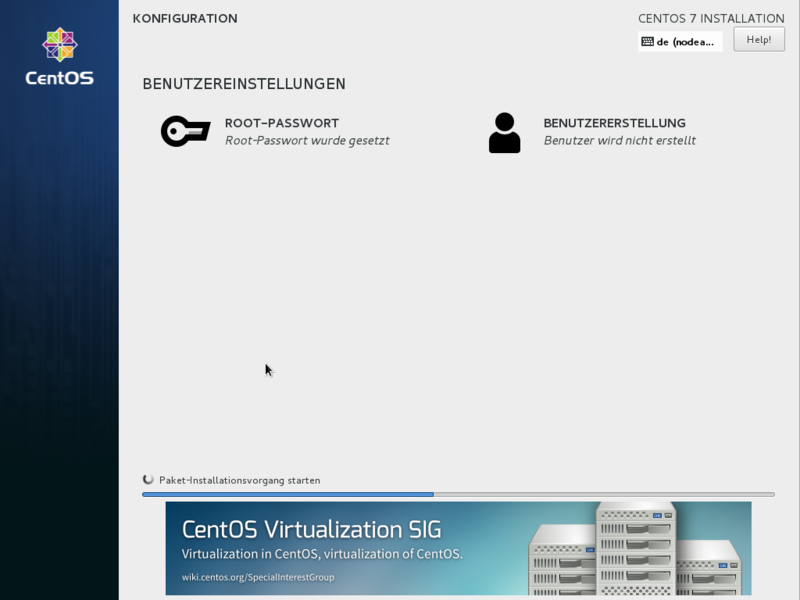800x600 pixels.
Task: Click the 'Benutzer wird nicht erstellt' status text
Action: pos(619,140)
